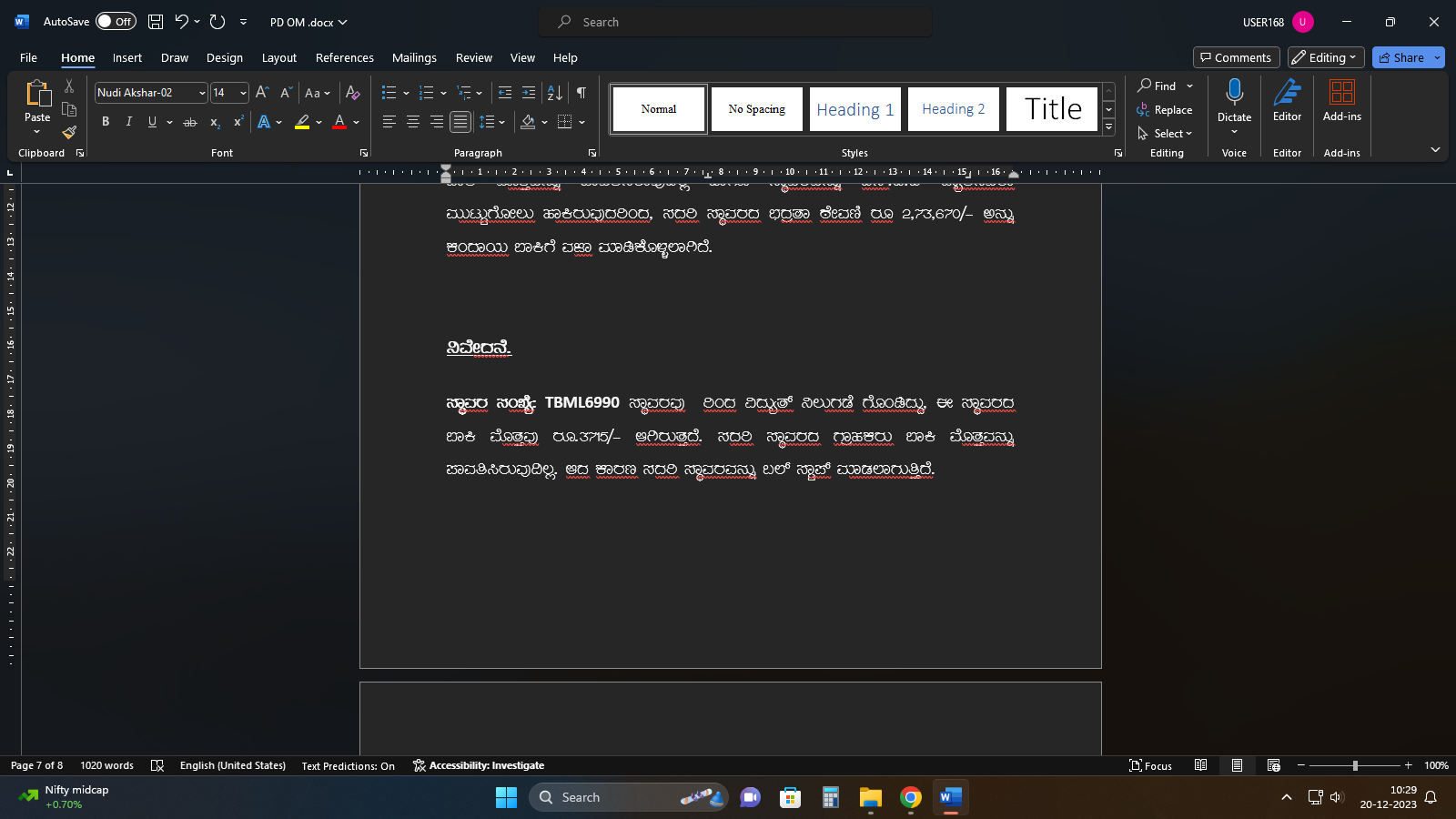The width and height of the screenshot is (1456, 819).
Task: Open the spelling proofing status icon
Action: [157, 765]
